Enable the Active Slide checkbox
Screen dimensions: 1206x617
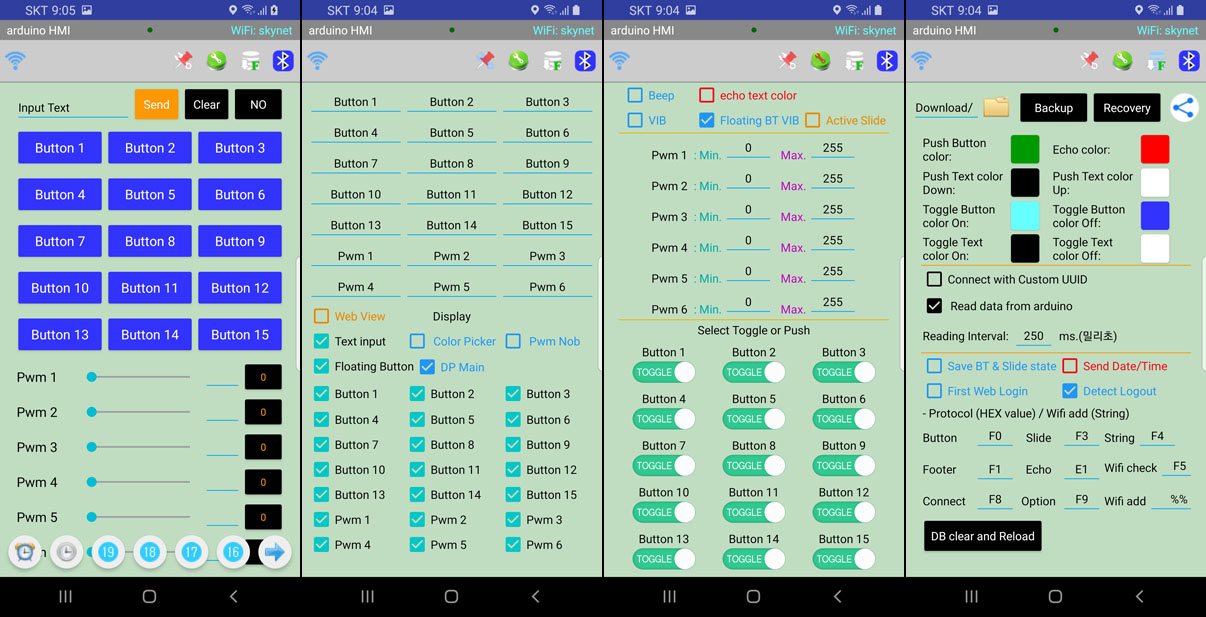pos(812,120)
